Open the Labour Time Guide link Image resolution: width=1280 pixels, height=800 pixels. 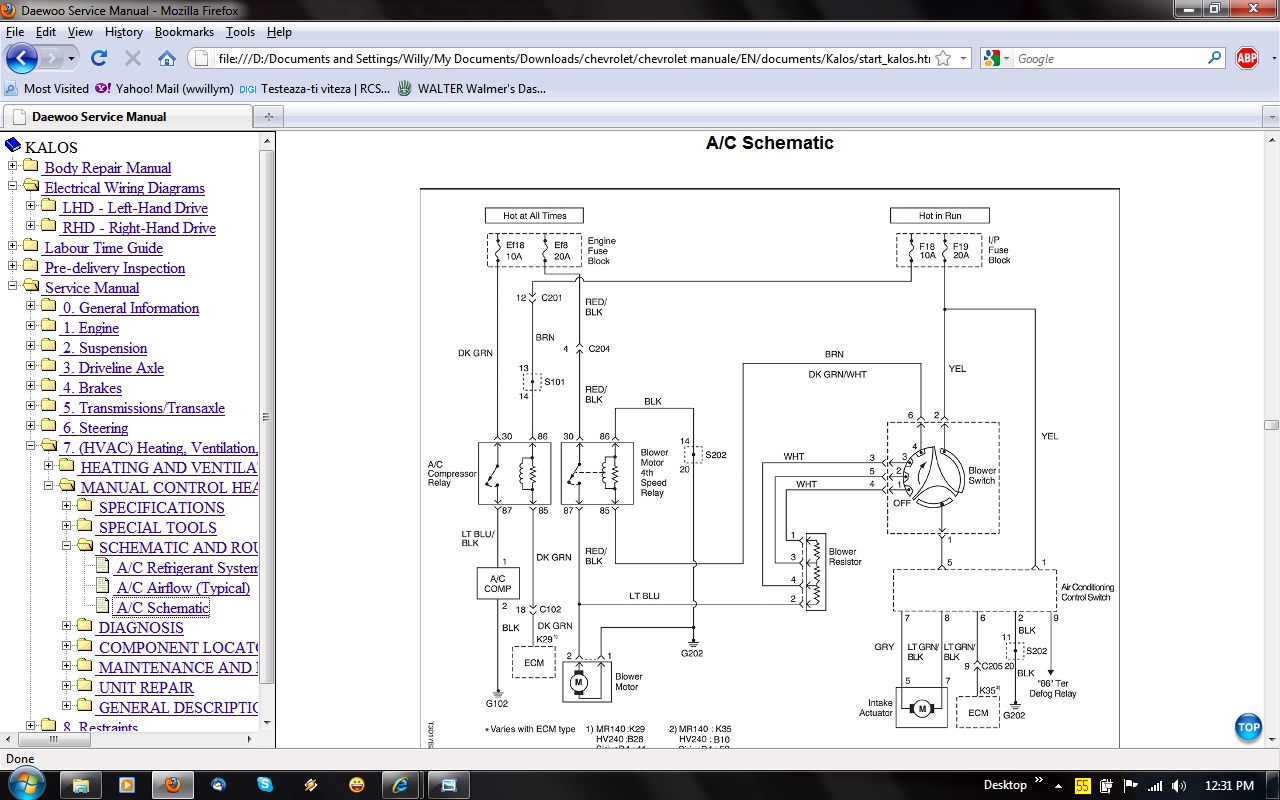click(103, 248)
